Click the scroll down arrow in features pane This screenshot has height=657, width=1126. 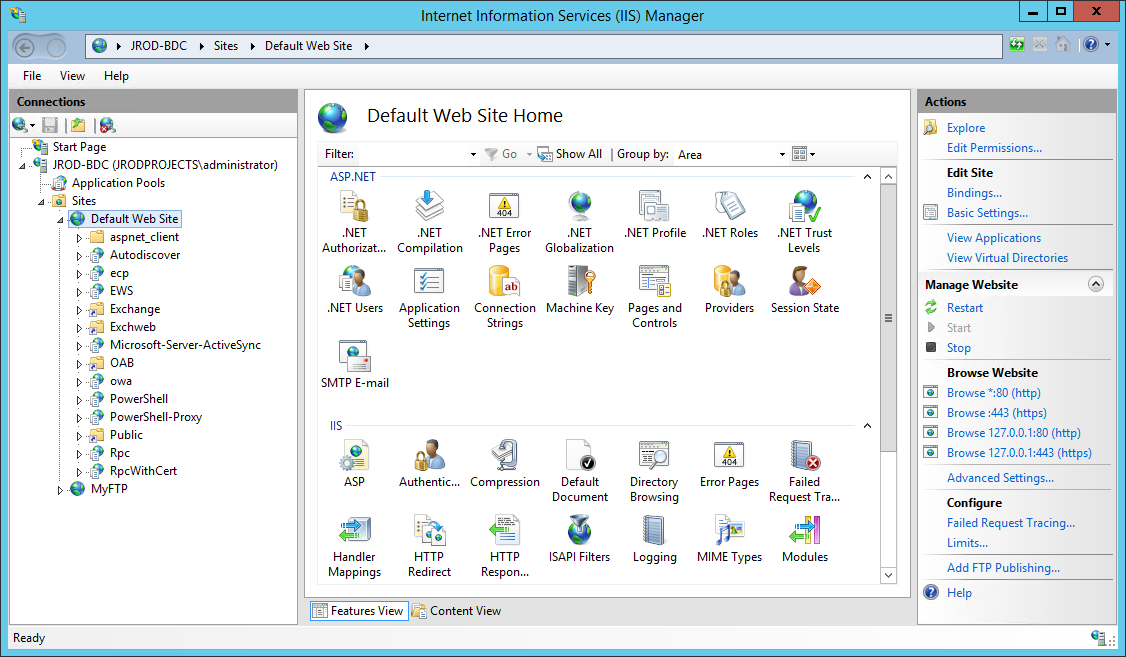[888, 575]
